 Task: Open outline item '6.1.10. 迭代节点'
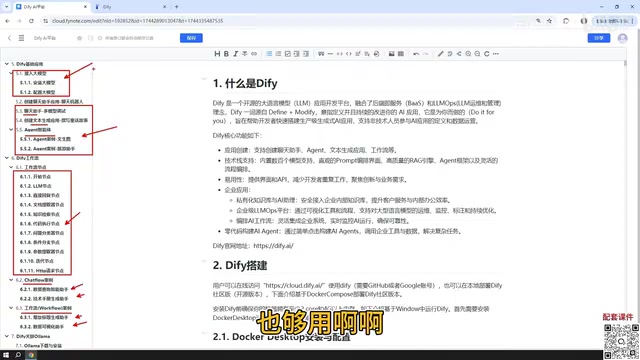[36, 261]
